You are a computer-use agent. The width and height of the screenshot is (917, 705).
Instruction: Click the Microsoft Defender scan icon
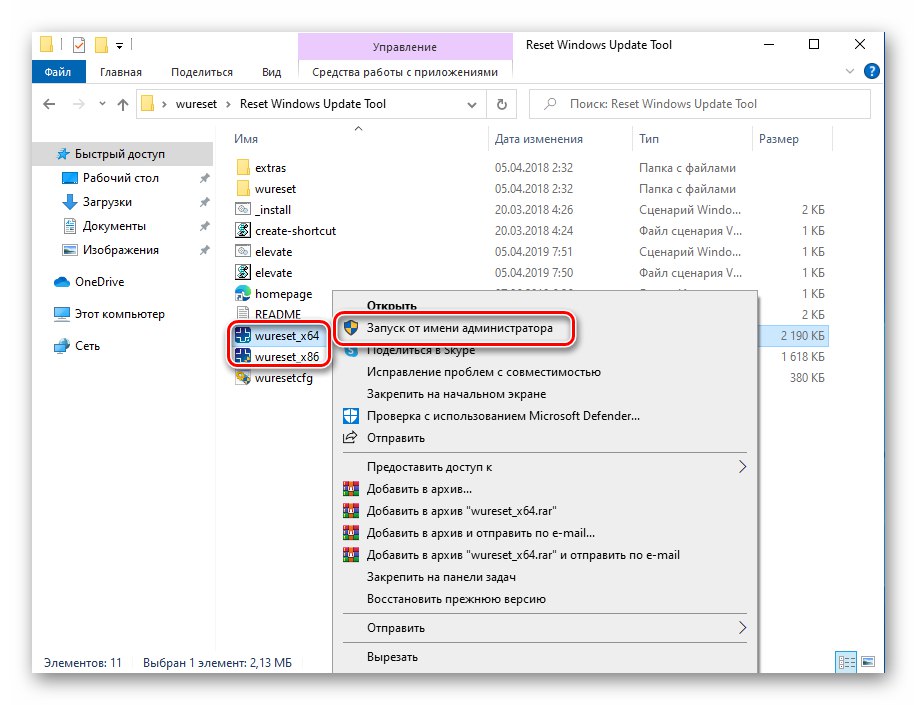[351, 416]
